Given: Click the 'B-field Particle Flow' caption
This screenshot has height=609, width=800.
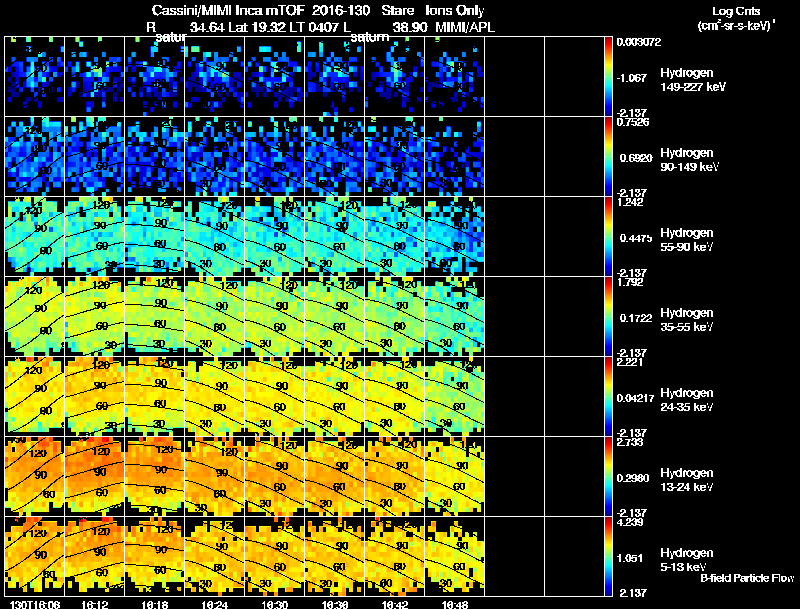Looking at the screenshot, I should pos(747,578).
